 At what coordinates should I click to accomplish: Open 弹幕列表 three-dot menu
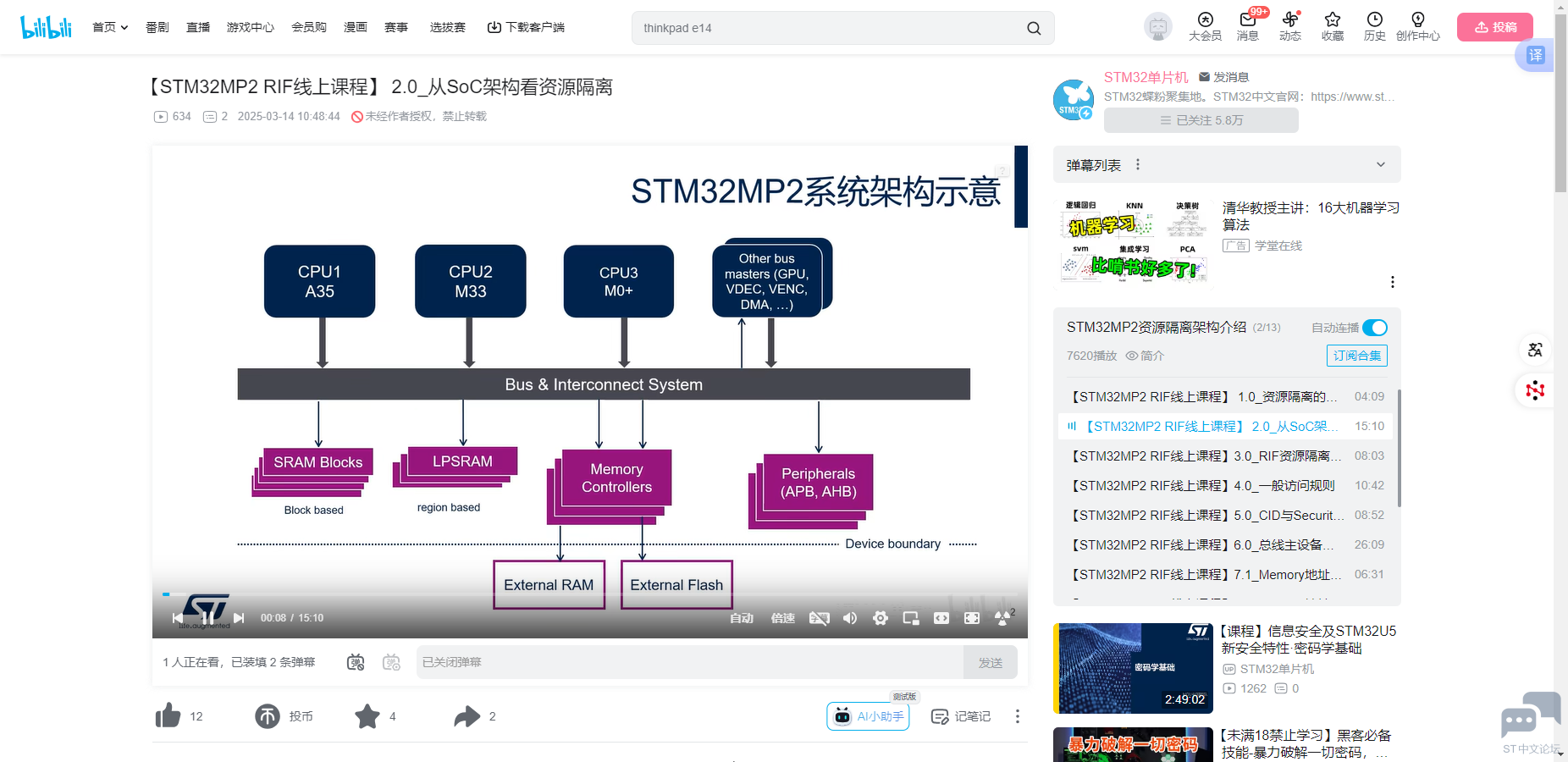pyautogui.click(x=1138, y=164)
